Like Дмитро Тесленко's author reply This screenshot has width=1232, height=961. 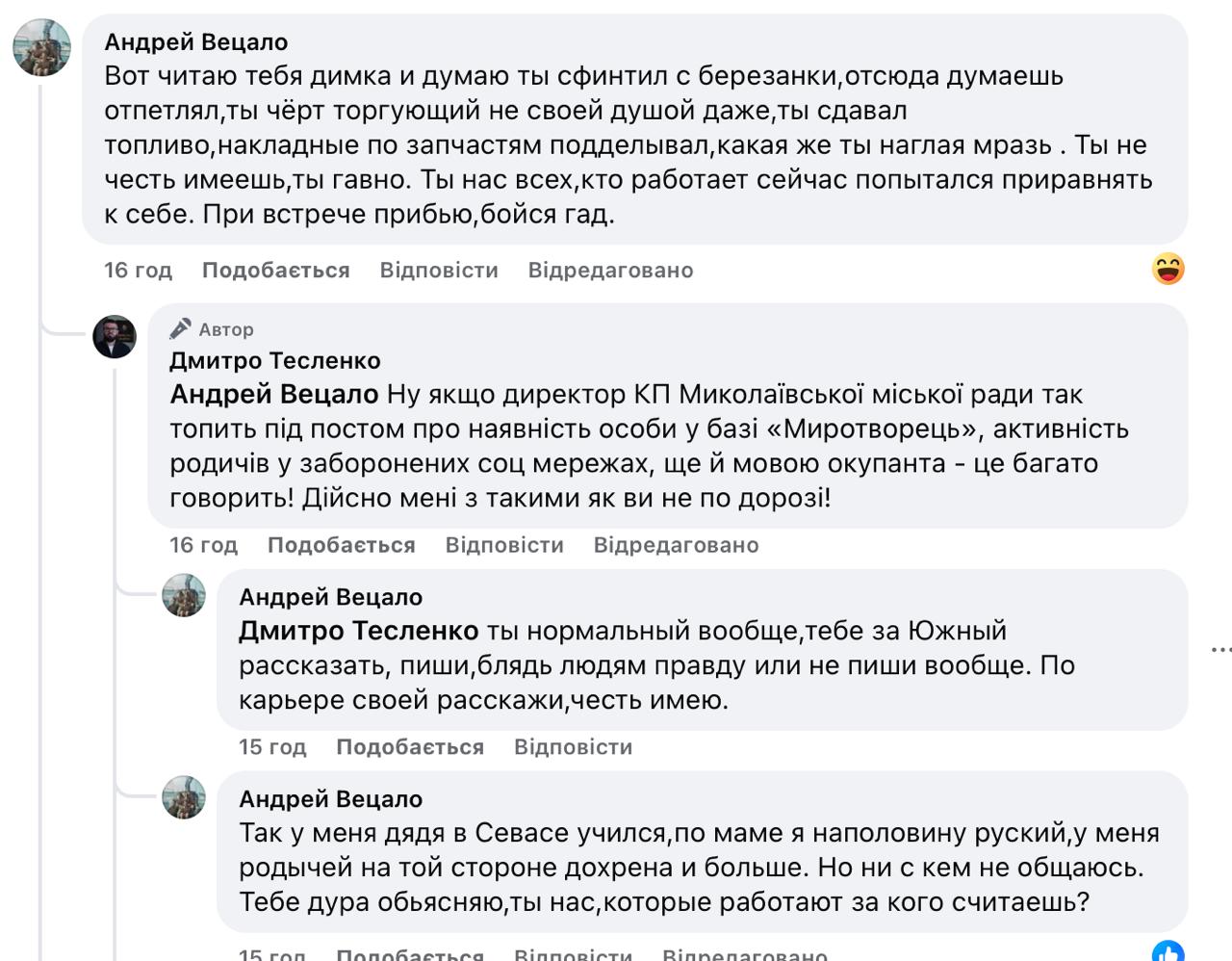[x=341, y=545]
